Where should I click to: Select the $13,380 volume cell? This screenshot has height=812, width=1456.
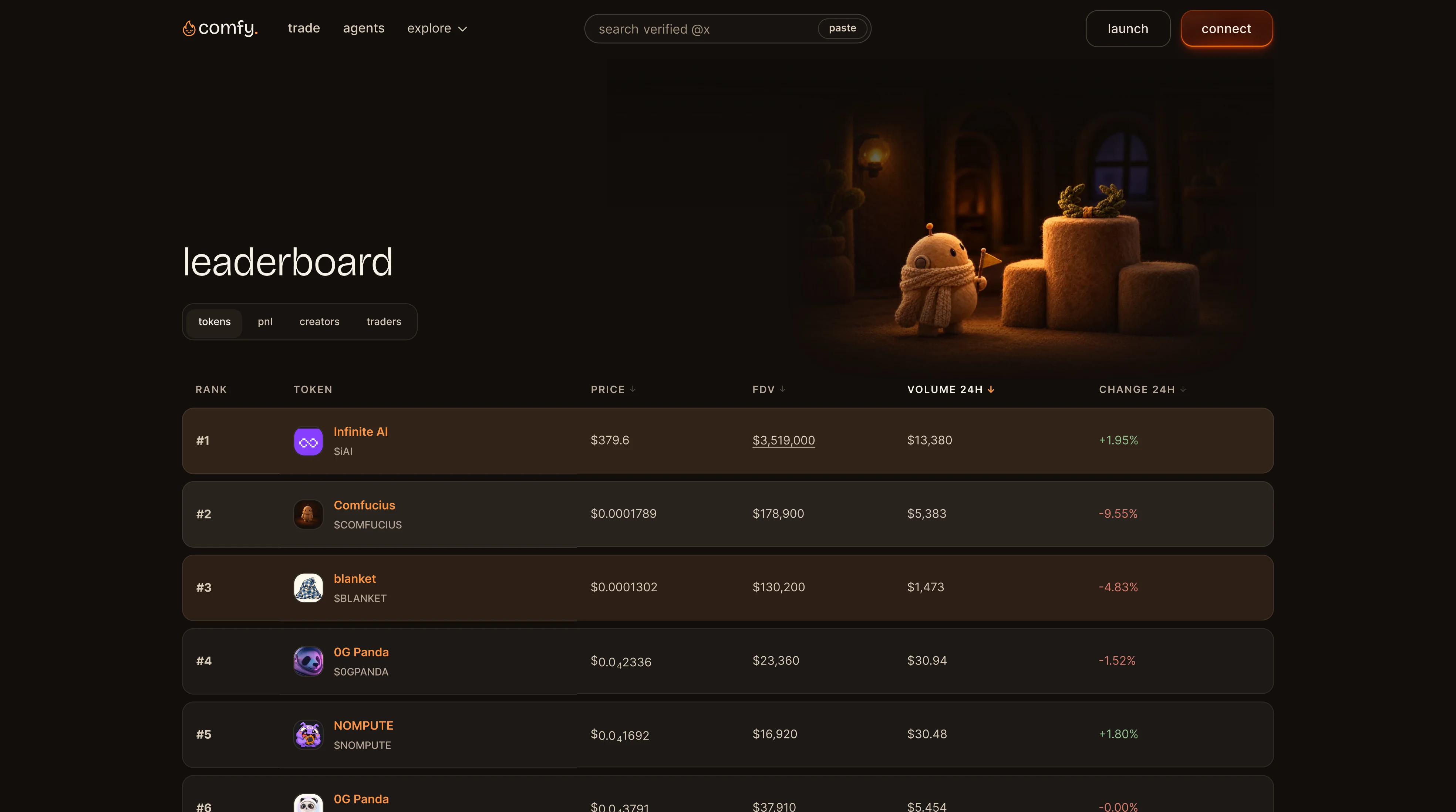click(x=930, y=440)
